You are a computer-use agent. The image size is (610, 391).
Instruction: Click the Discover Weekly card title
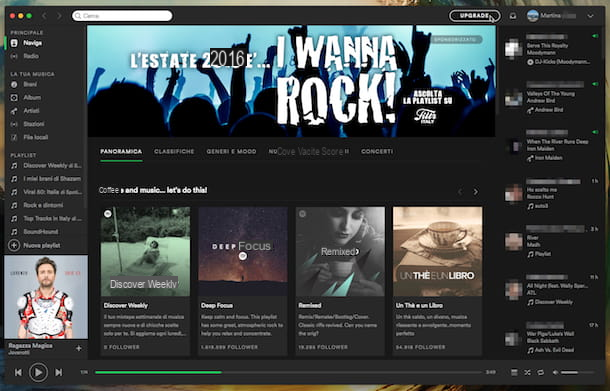[x=126, y=305]
